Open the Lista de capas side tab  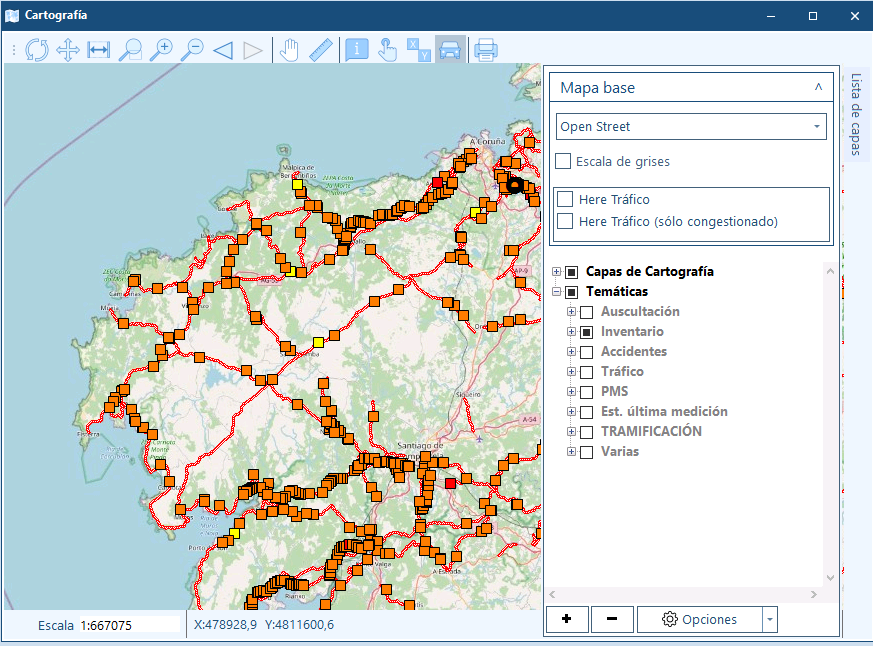[856, 115]
